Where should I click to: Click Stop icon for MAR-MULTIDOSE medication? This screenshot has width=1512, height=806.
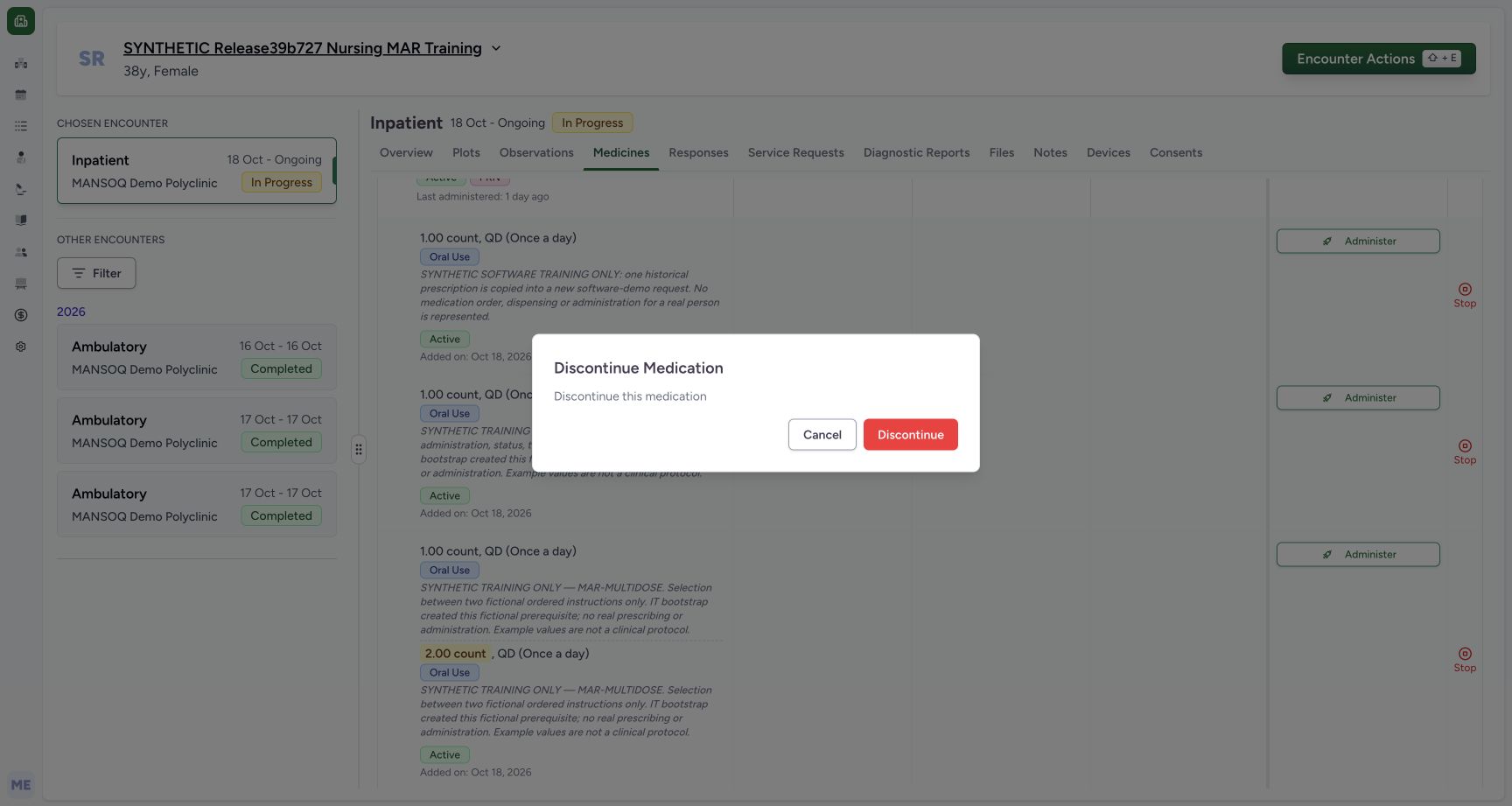(x=1465, y=660)
